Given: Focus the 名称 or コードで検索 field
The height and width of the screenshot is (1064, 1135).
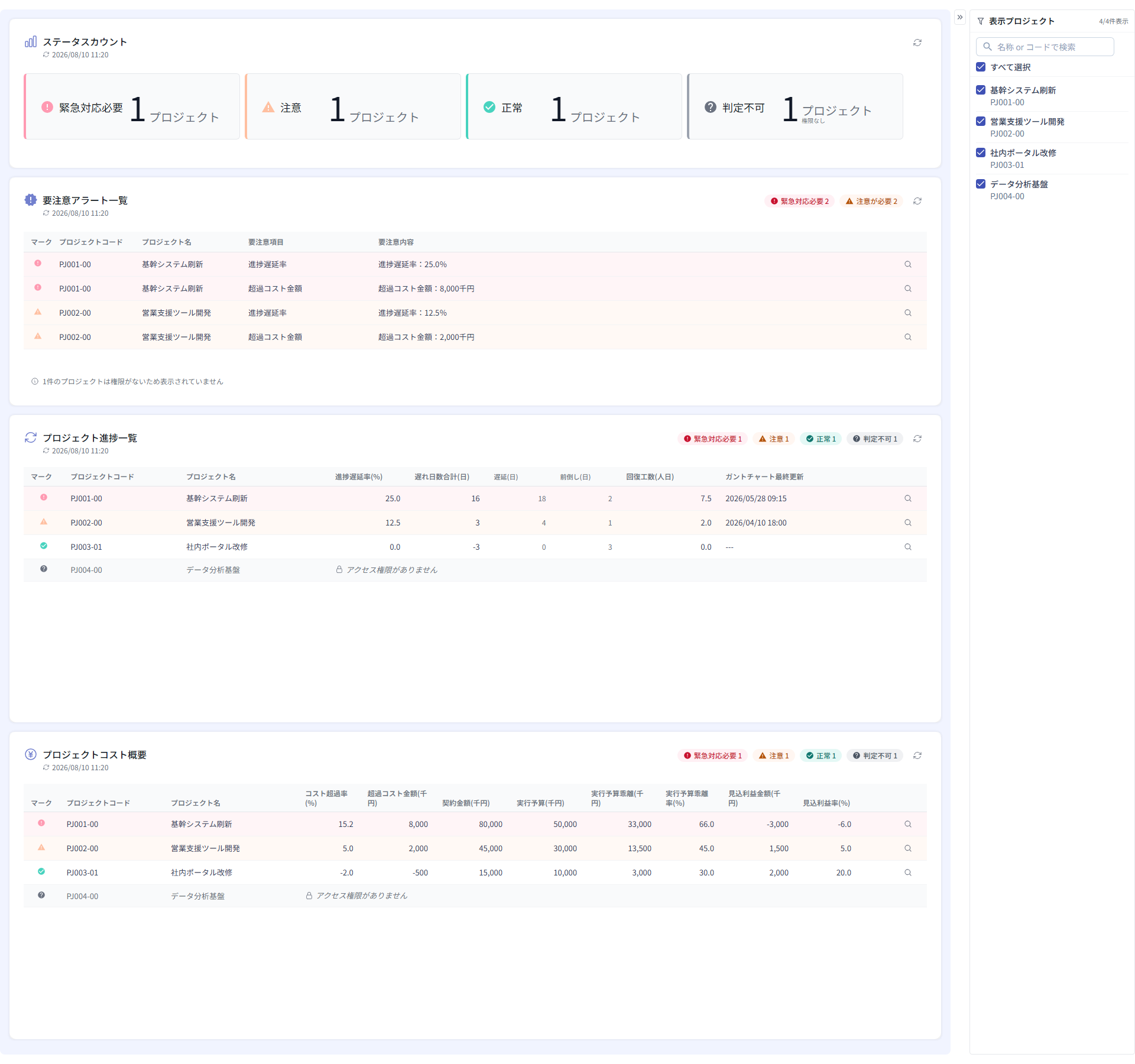Looking at the screenshot, I should [1045, 47].
